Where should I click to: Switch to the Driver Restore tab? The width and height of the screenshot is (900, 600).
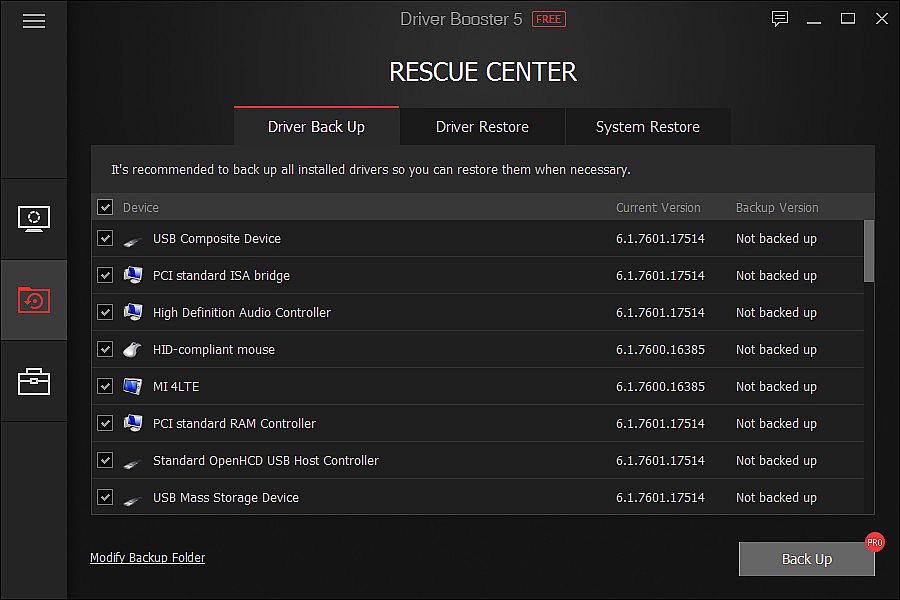[482, 126]
